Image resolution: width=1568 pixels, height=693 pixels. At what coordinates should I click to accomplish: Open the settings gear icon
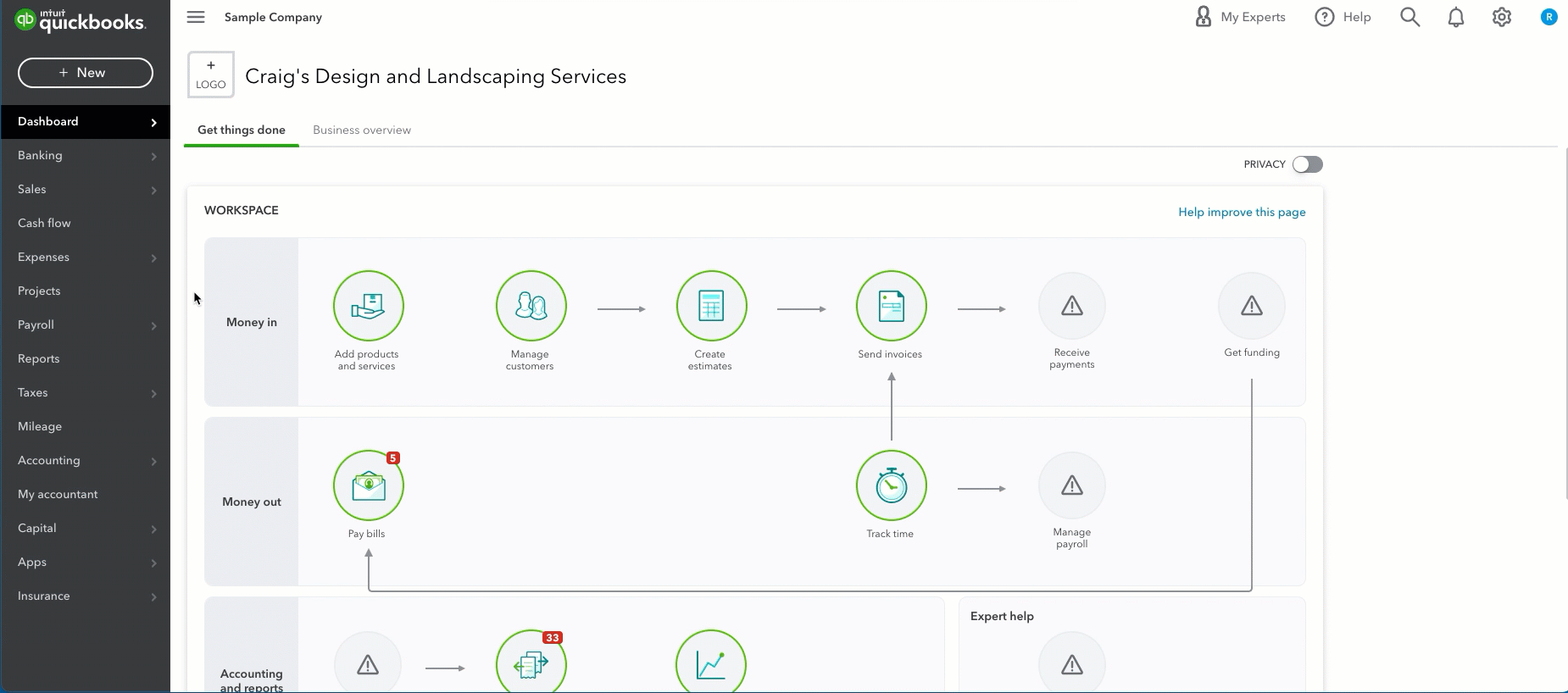1501,17
